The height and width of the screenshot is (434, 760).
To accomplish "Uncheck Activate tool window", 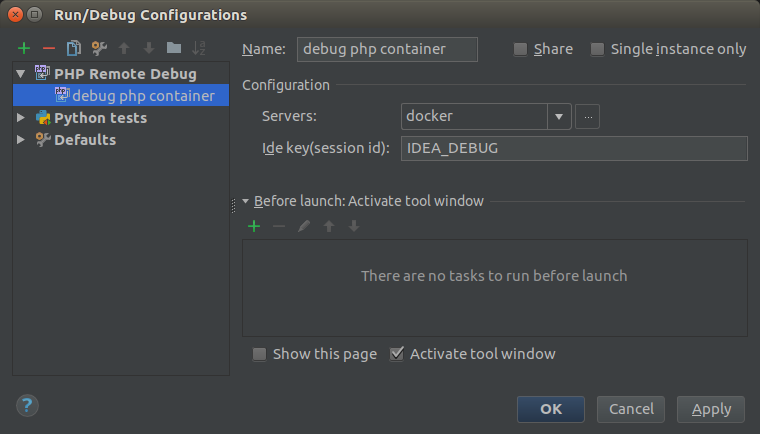I will (396, 354).
